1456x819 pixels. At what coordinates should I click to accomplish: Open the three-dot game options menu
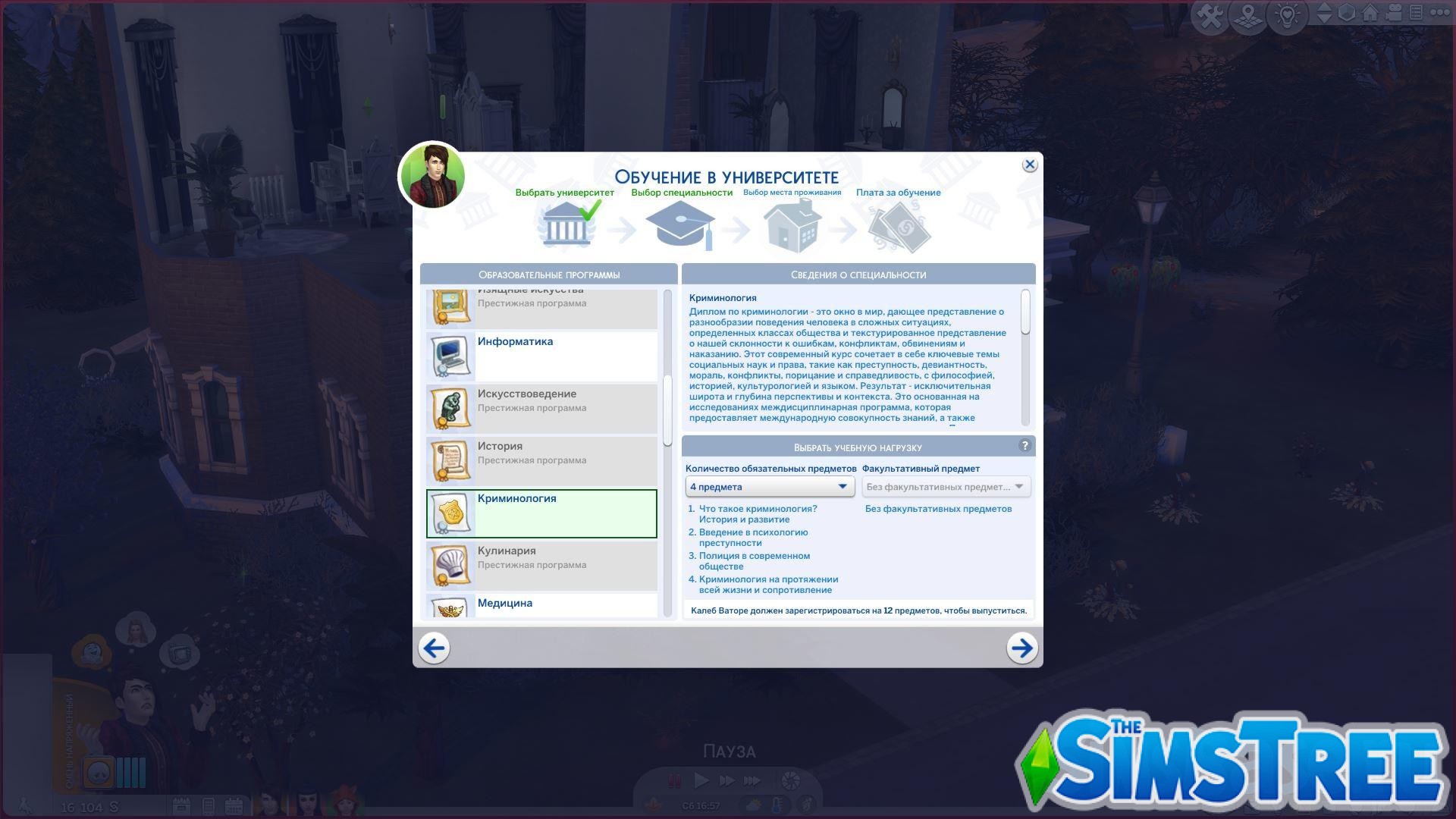pos(1439,13)
